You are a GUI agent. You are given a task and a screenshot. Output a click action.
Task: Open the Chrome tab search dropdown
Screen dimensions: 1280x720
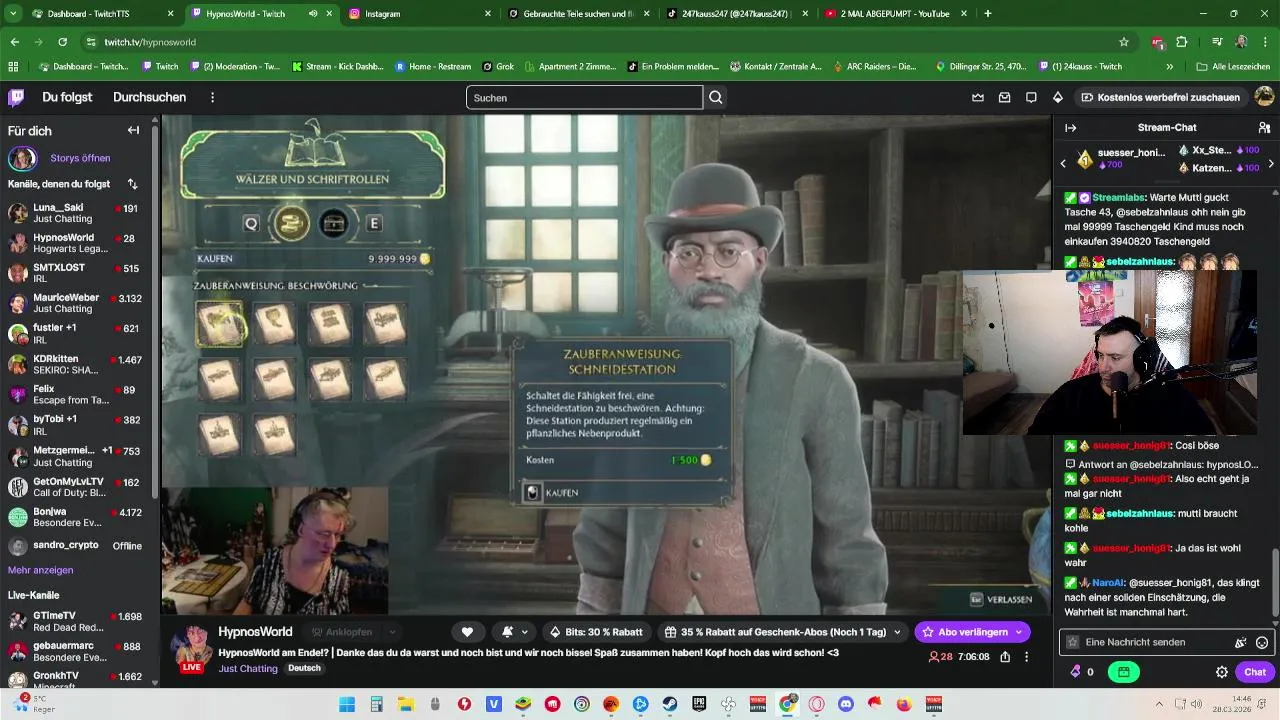coord(14,14)
